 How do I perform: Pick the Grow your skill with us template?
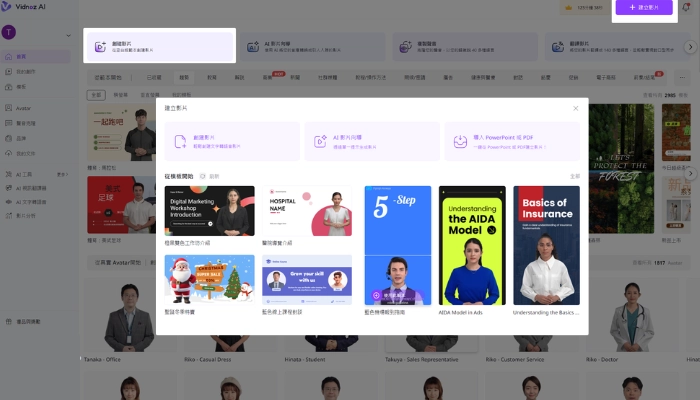(307, 280)
